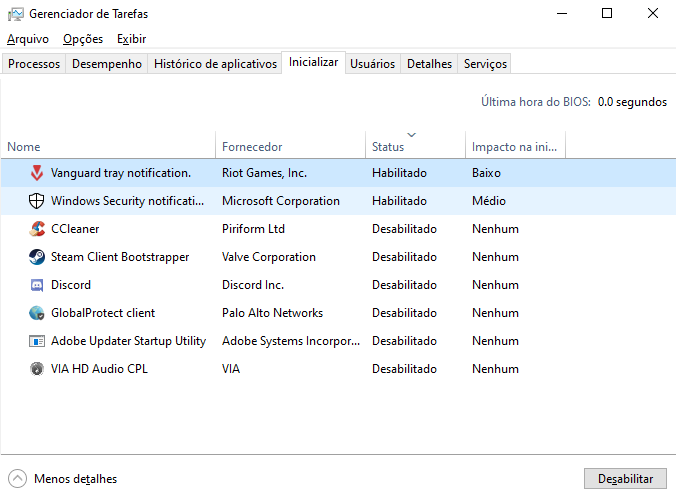Sort list by Fornecedor column
Image resolution: width=676 pixels, height=502 pixels.
[x=252, y=147]
